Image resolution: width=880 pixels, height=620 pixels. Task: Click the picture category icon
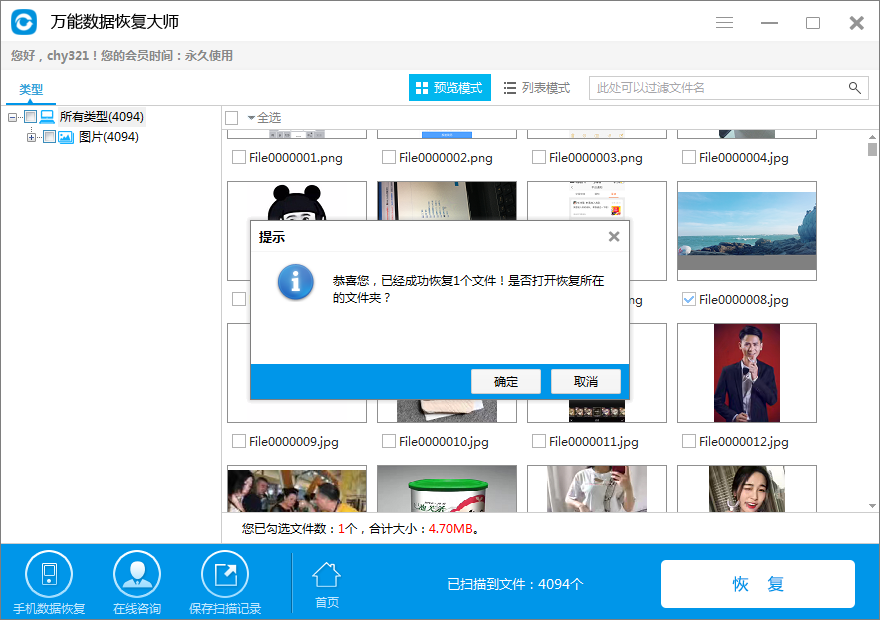point(66,137)
